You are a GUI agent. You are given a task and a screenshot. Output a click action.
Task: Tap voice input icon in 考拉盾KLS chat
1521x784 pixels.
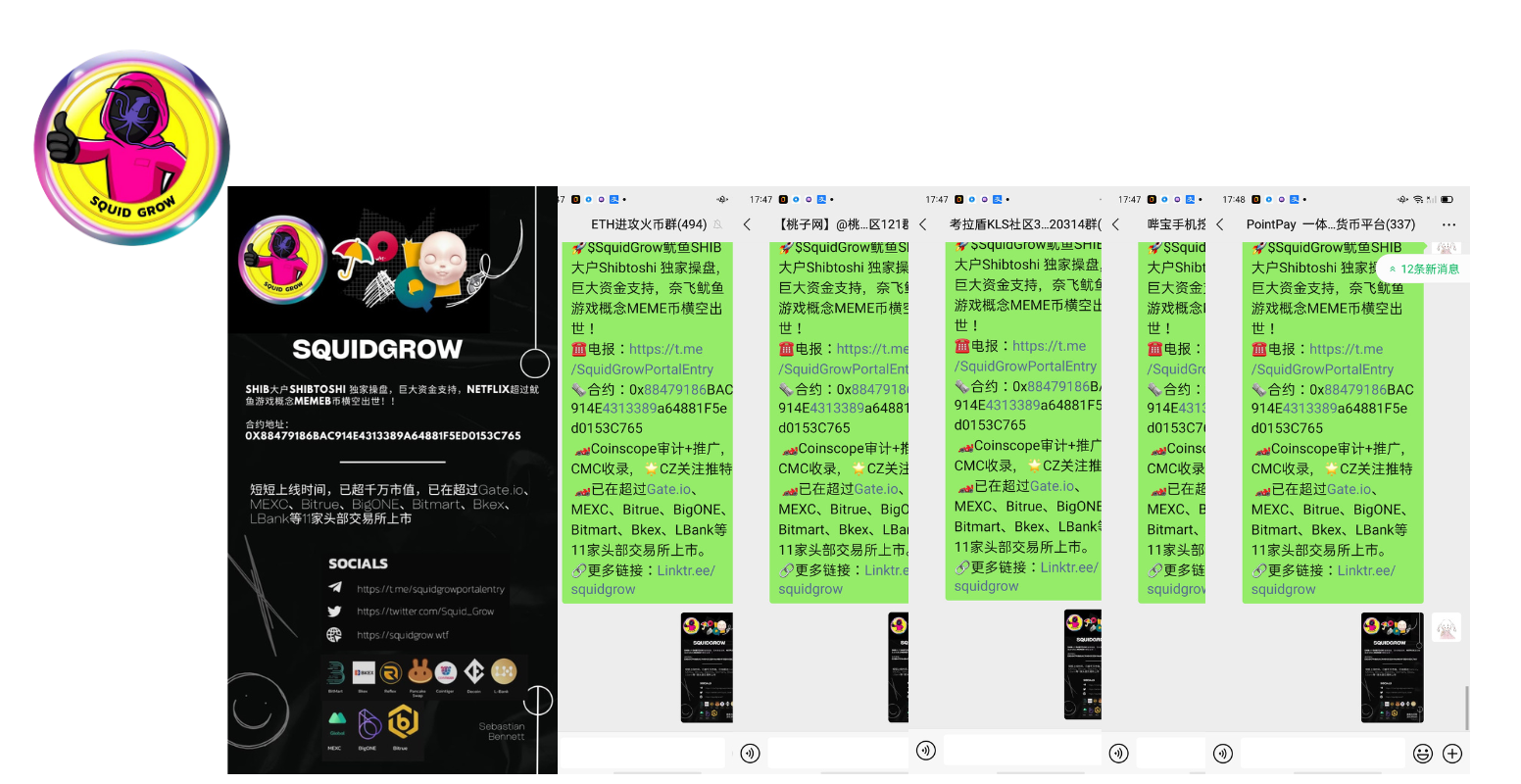(x=926, y=751)
